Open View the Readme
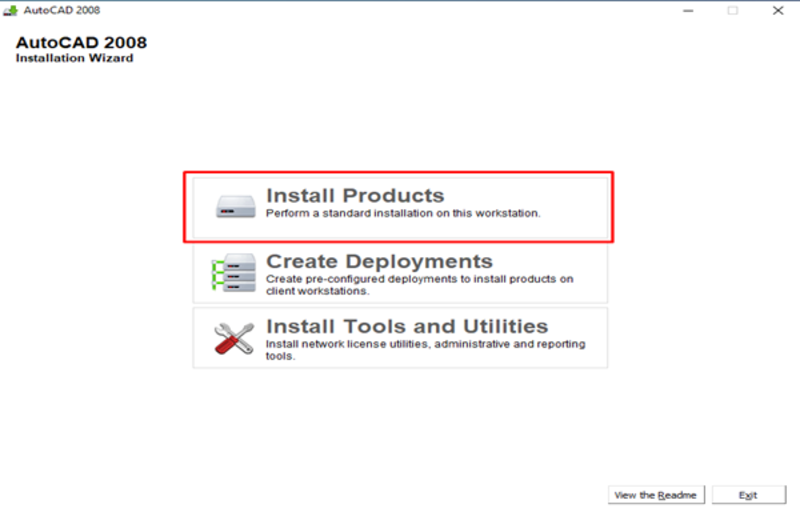The width and height of the screenshot is (800, 516). [656, 495]
